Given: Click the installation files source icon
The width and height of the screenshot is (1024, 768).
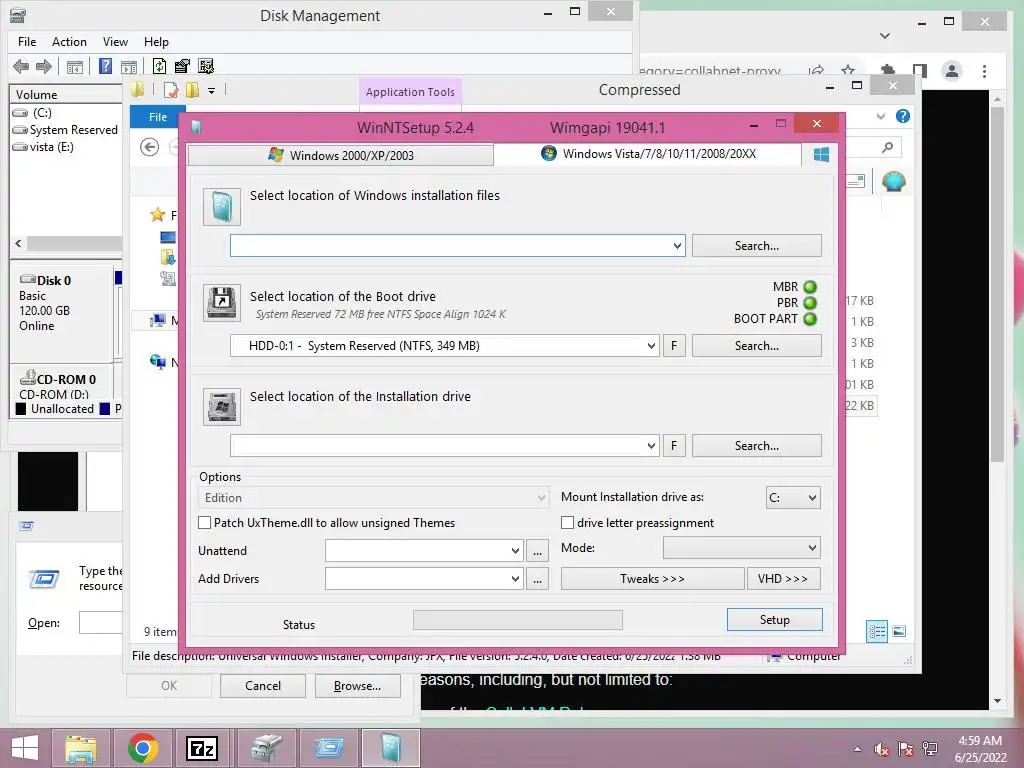Looking at the screenshot, I should 221,207.
